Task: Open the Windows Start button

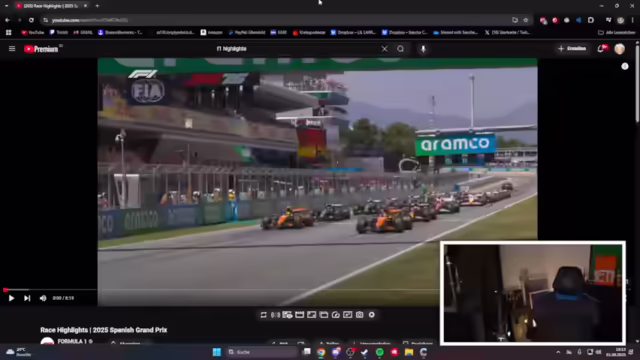Action: click(217, 352)
